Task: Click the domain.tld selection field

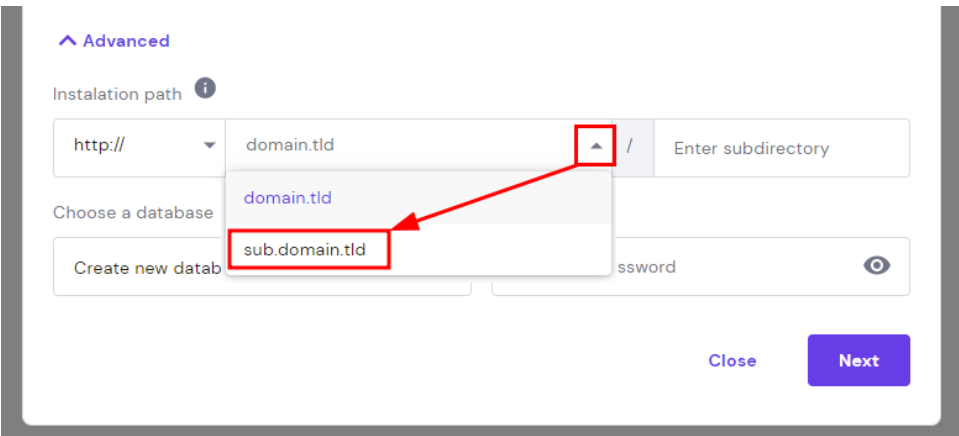Action: 400,146
